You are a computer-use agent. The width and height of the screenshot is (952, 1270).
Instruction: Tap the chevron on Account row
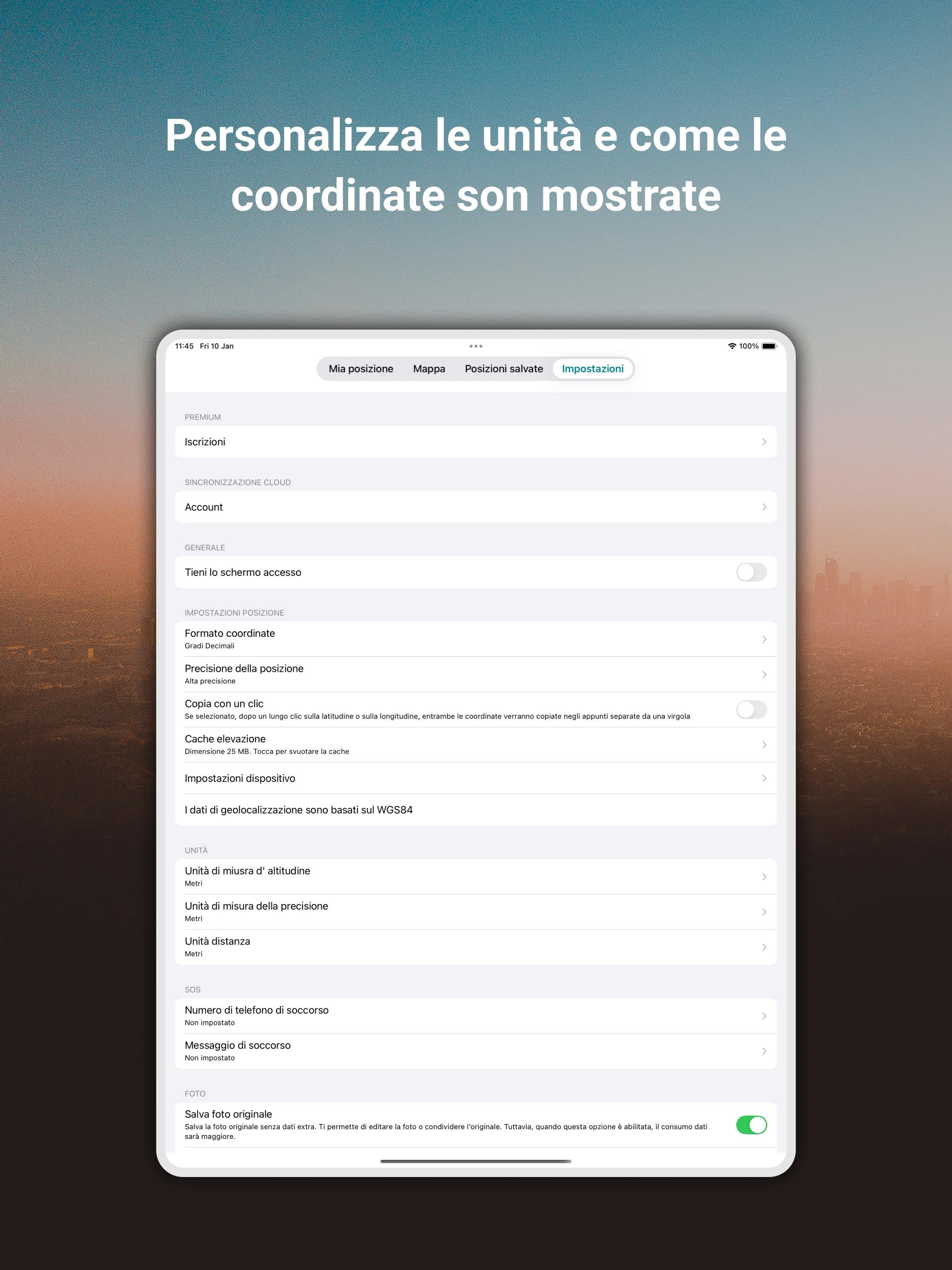click(764, 507)
